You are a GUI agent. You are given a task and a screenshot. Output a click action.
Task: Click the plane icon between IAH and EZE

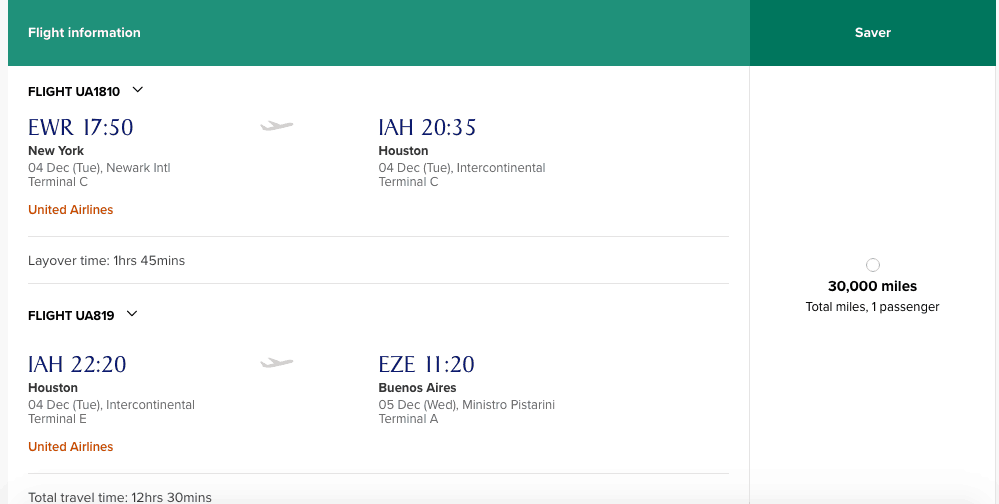(x=277, y=363)
